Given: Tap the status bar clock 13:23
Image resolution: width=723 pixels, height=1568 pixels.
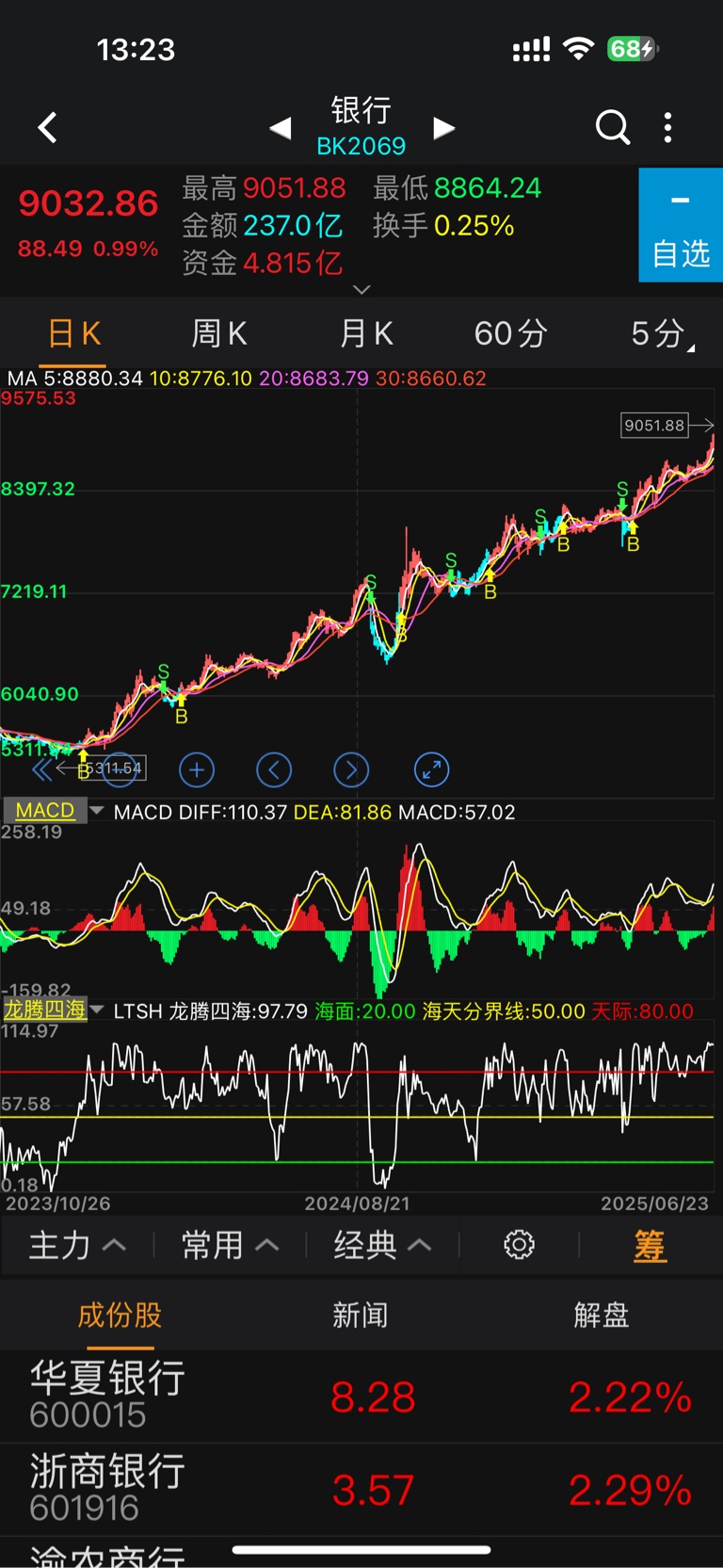Looking at the screenshot, I should click(x=137, y=49).
